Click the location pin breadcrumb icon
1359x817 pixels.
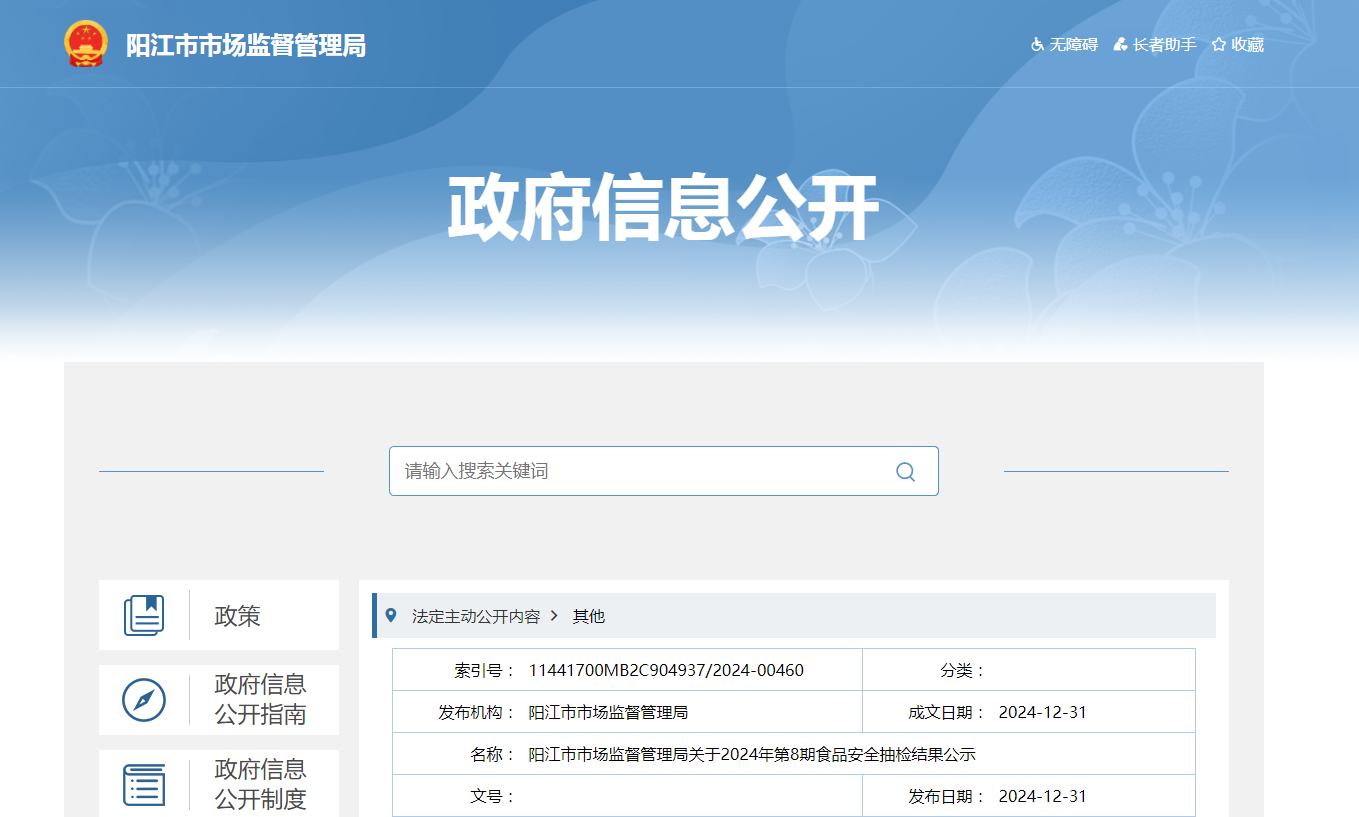[391, 616]
